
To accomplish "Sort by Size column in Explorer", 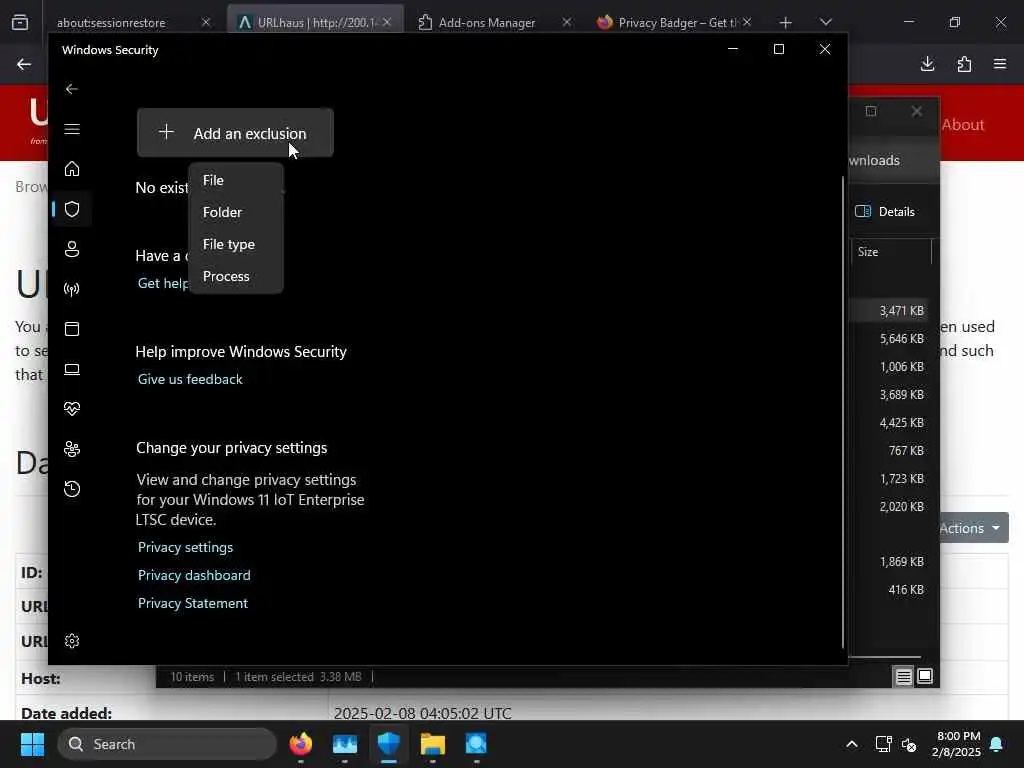I will click(891, 251).
